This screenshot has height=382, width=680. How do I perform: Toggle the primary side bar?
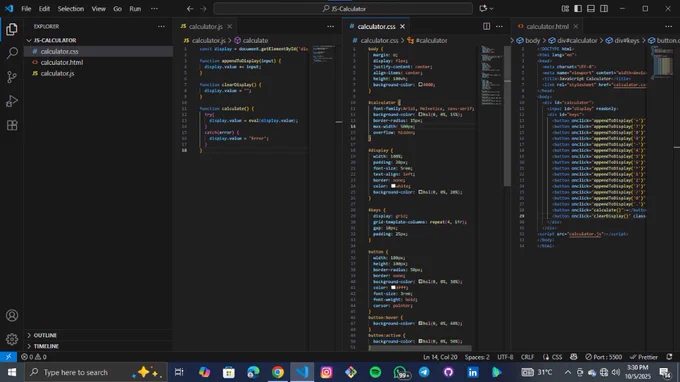[578, 9]
